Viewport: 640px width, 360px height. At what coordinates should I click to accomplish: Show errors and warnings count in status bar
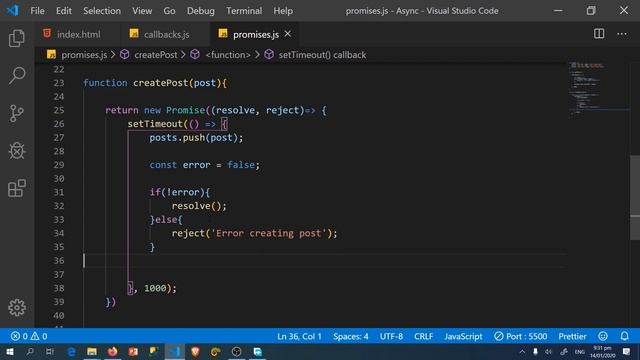(29, 336)
